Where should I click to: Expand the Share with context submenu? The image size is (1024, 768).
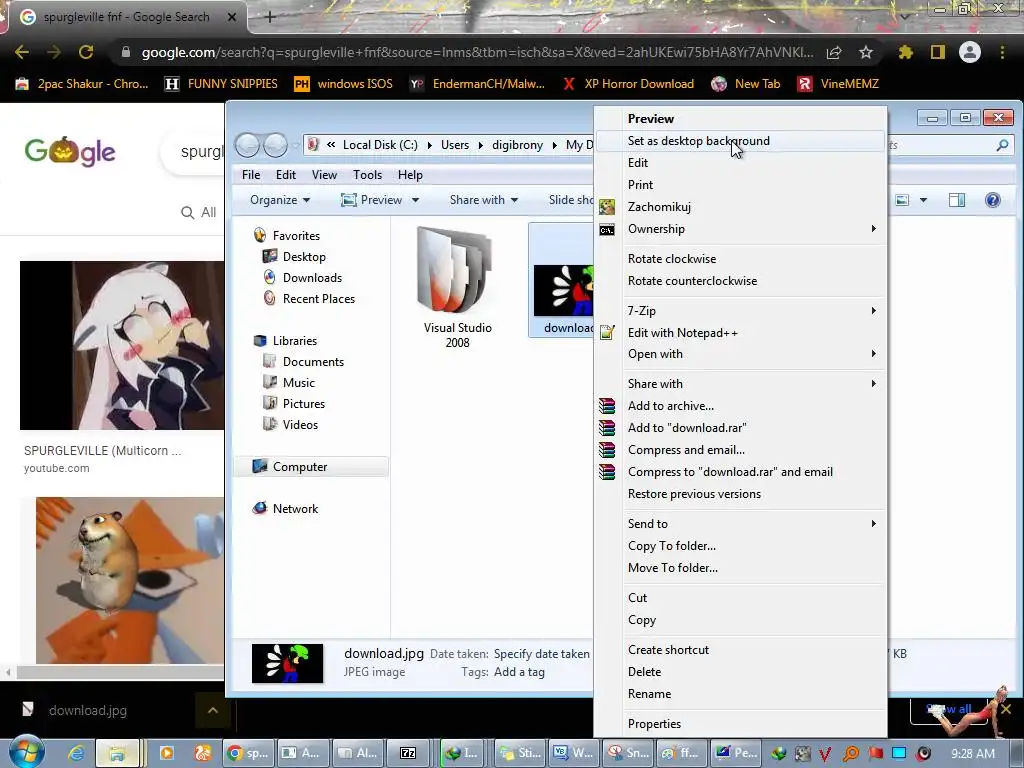click(x=741, y=384)
